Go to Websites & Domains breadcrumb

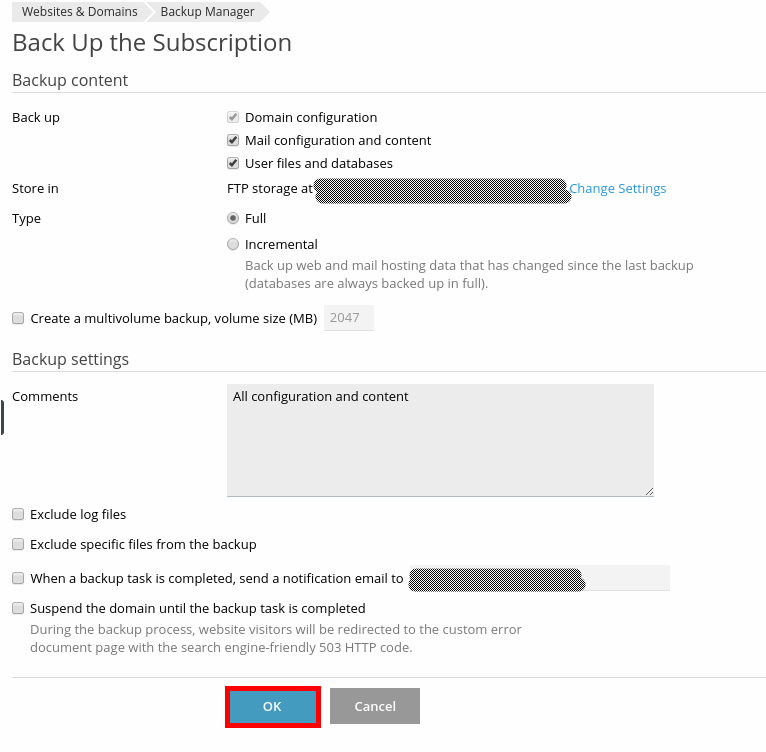[x=80, y=12]
